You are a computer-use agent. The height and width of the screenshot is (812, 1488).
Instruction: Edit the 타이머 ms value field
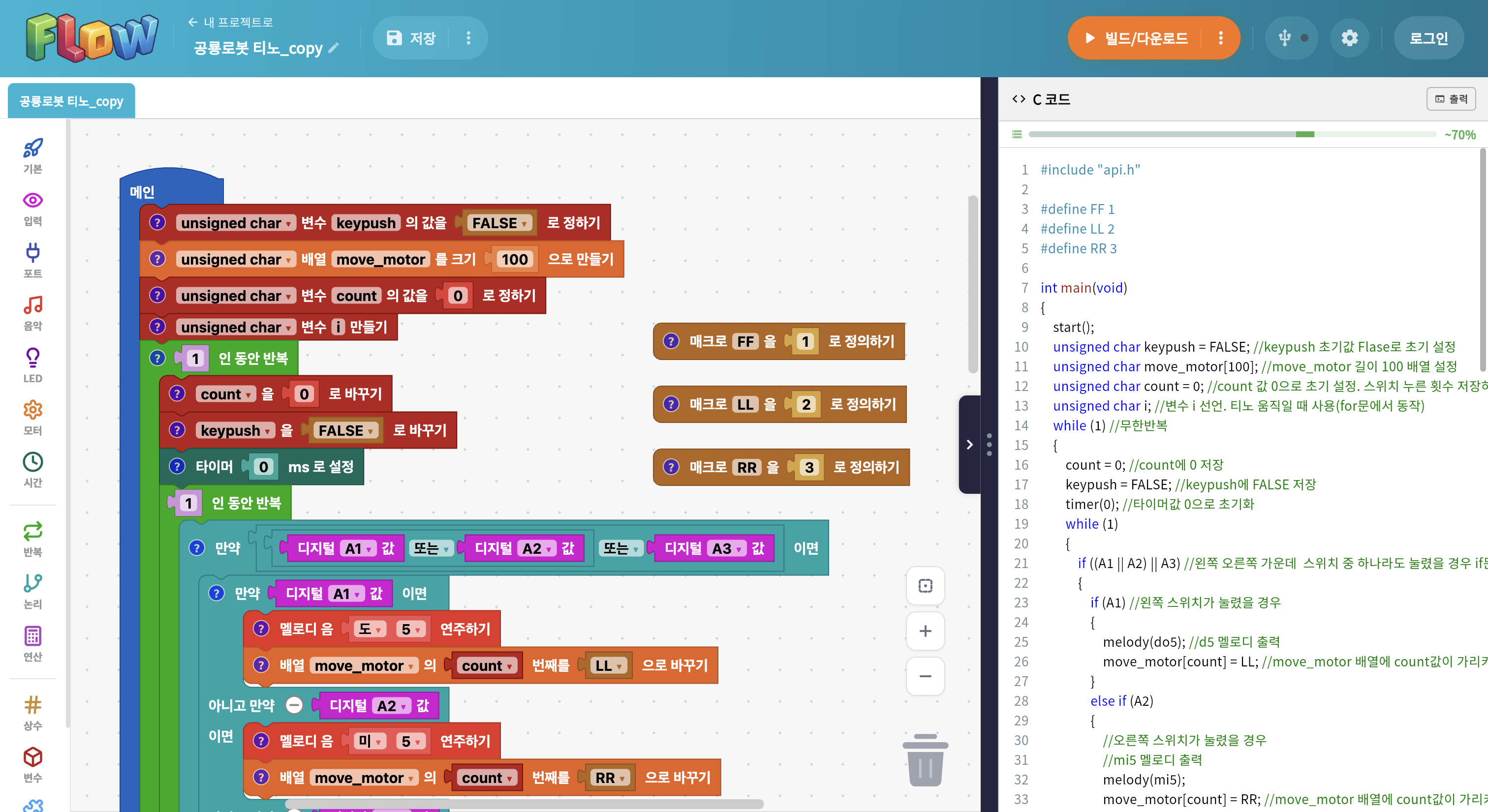click(263, 467)
